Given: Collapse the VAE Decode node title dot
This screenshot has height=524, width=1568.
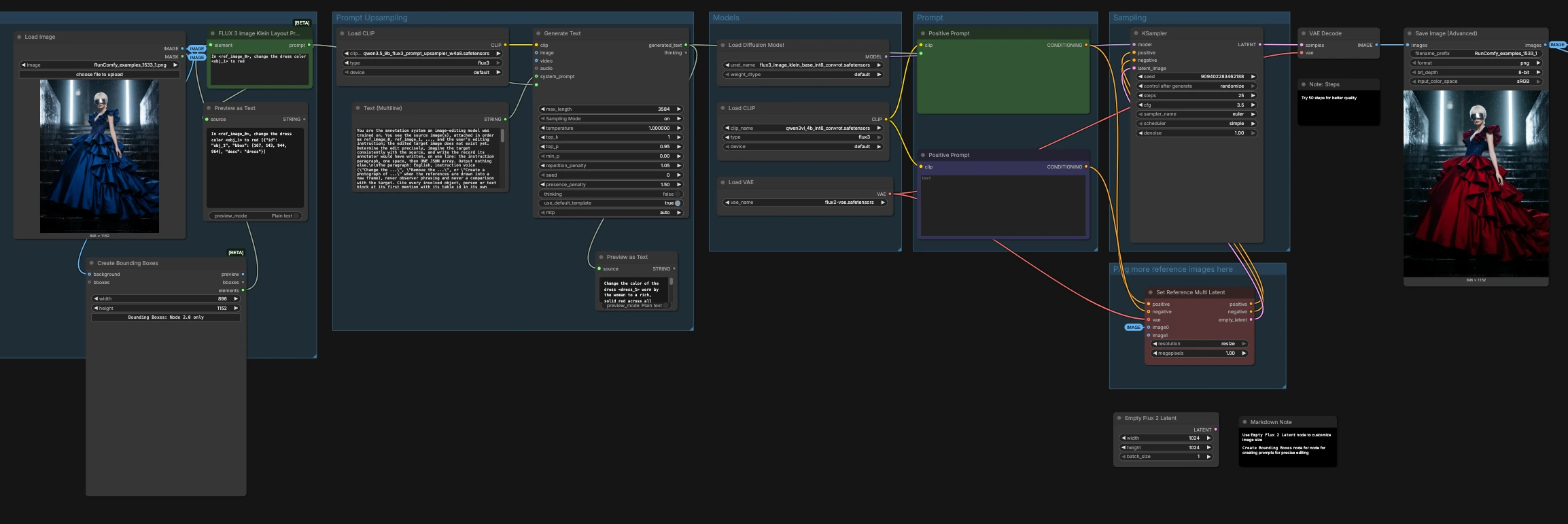Looking at the screenshot, I should [1304, 33].
